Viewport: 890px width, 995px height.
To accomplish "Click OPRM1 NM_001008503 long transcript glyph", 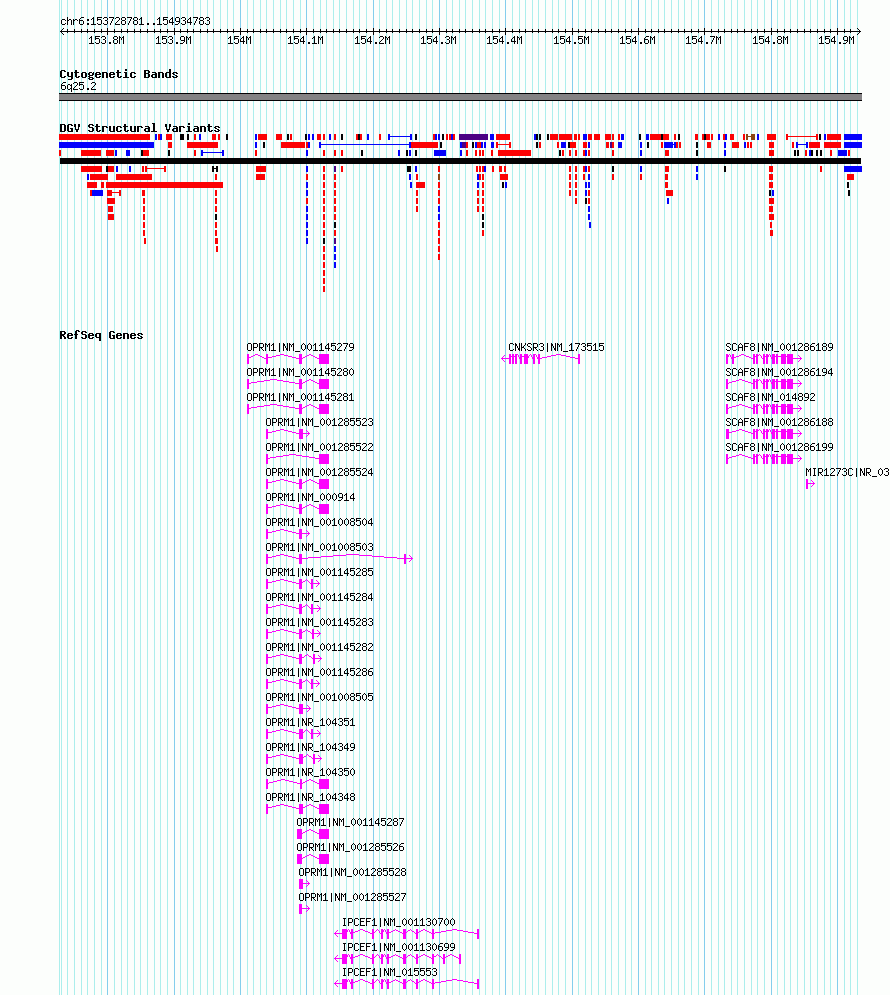I will [x=339, y=558].
